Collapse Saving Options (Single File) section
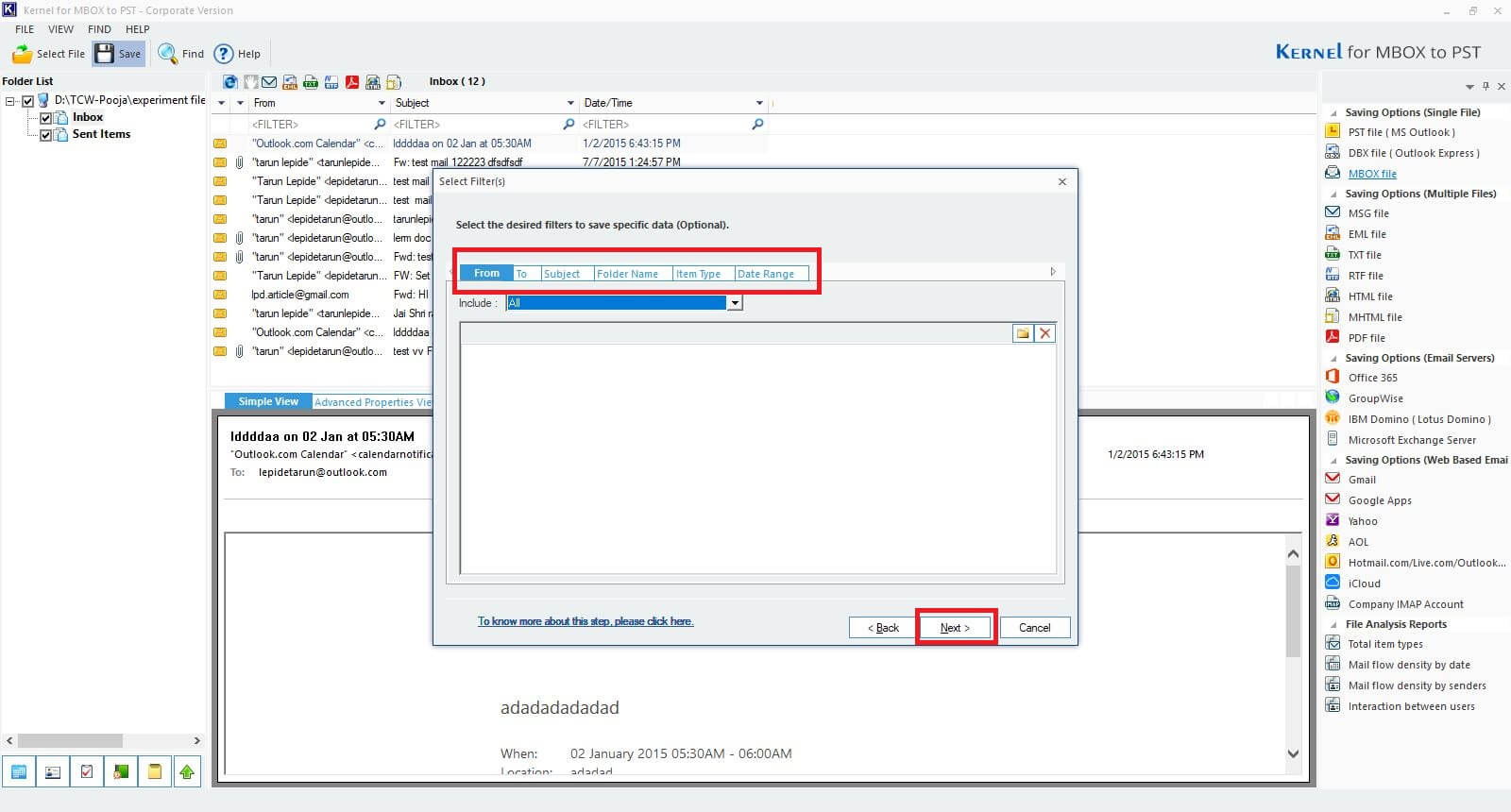Image resolution: width=1511 pixels, height=812 pixels. tap(1333, 112)
